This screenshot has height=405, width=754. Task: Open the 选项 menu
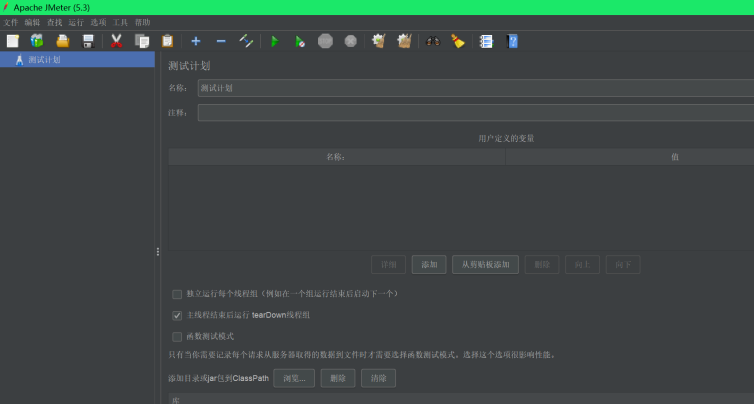pyautogui.click(x=98, y=23)
